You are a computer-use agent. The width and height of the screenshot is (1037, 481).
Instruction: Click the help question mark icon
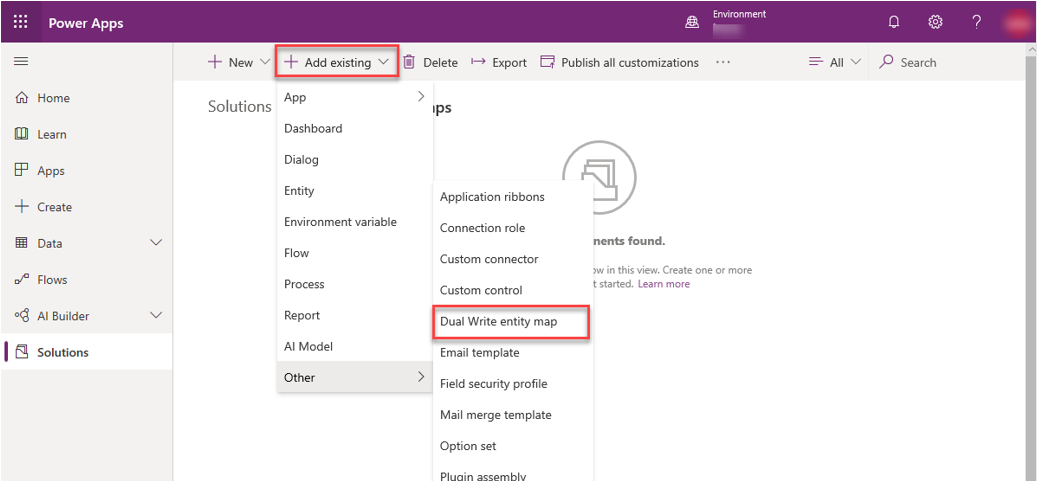point(977,22)
